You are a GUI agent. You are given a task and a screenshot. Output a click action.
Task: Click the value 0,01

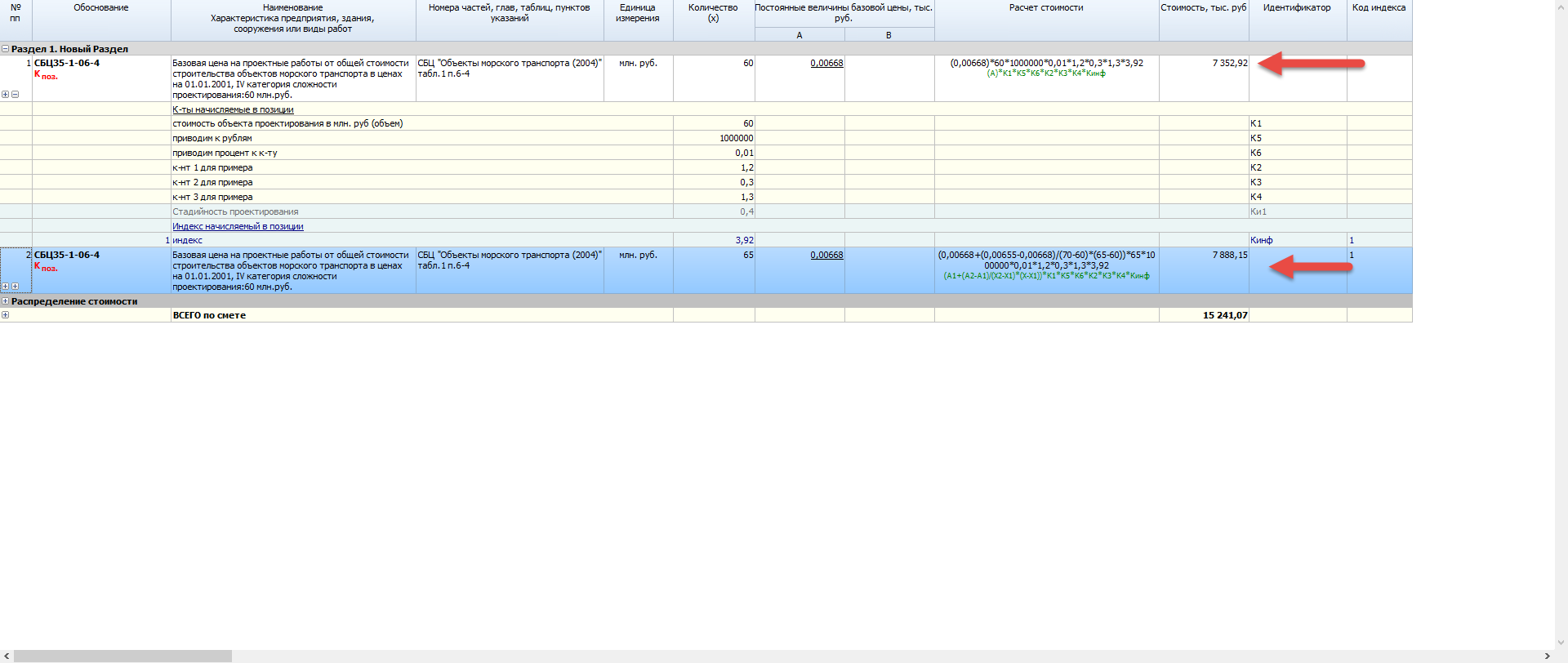point(744,153)
